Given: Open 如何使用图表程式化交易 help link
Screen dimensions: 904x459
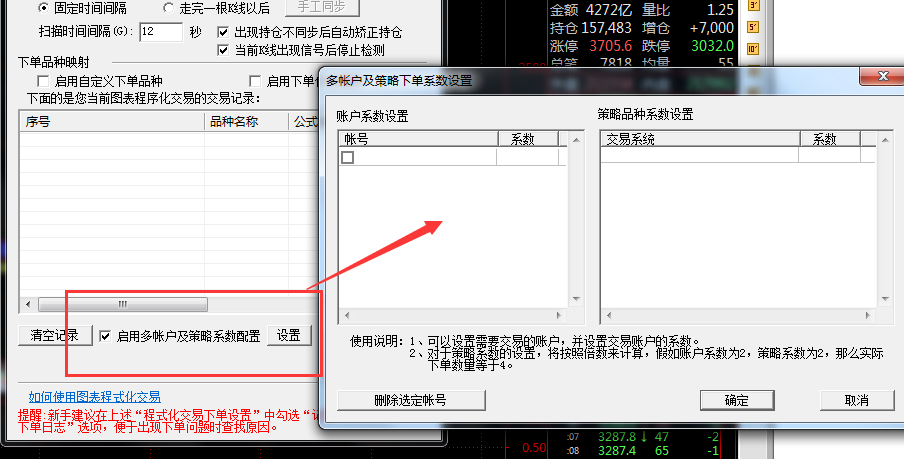Looking at the screenshot, I should 94,397.
